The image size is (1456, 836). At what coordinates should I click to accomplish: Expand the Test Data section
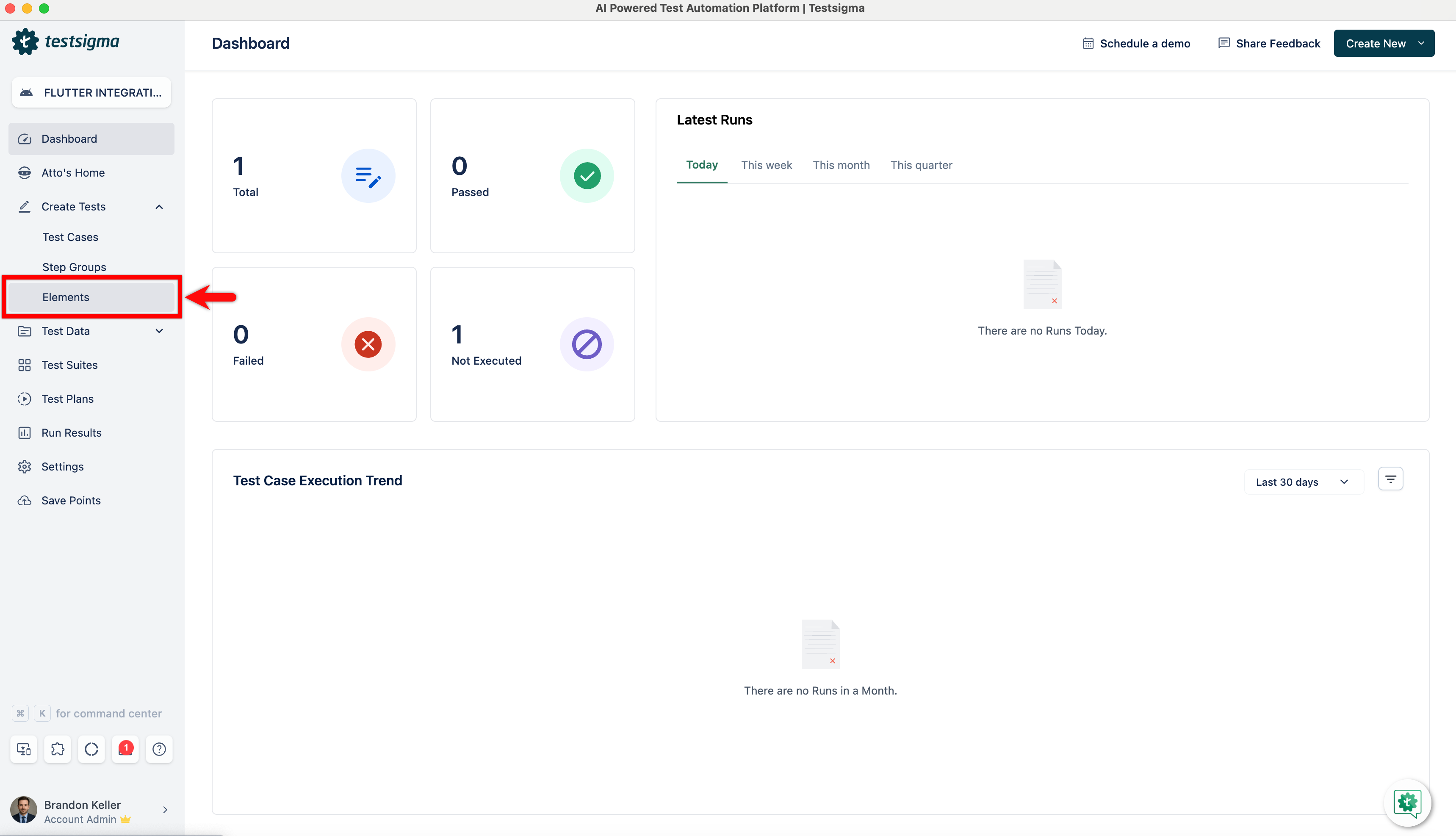pyautogui.click(x=159, y=331)
